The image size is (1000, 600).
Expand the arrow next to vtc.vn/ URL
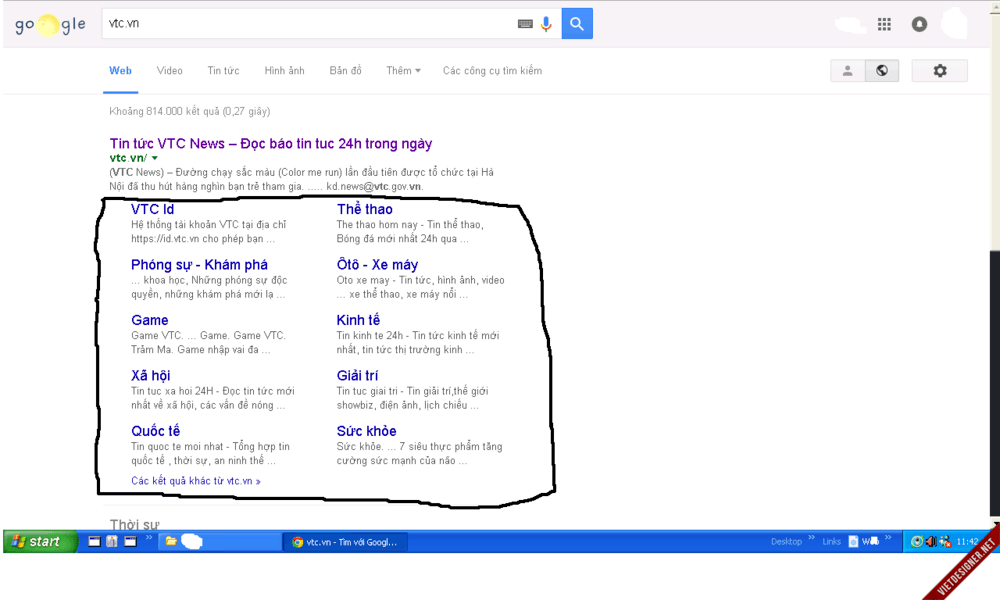point(154,158)
